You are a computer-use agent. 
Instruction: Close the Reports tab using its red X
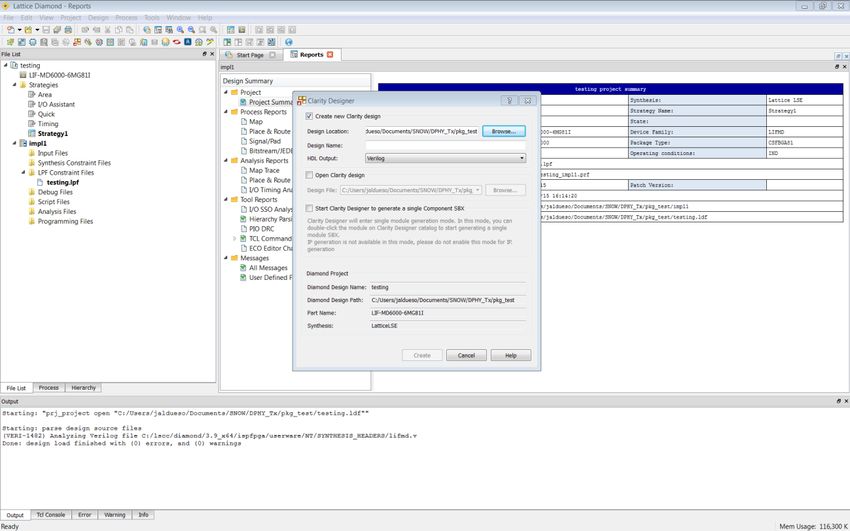pos(330,54)
